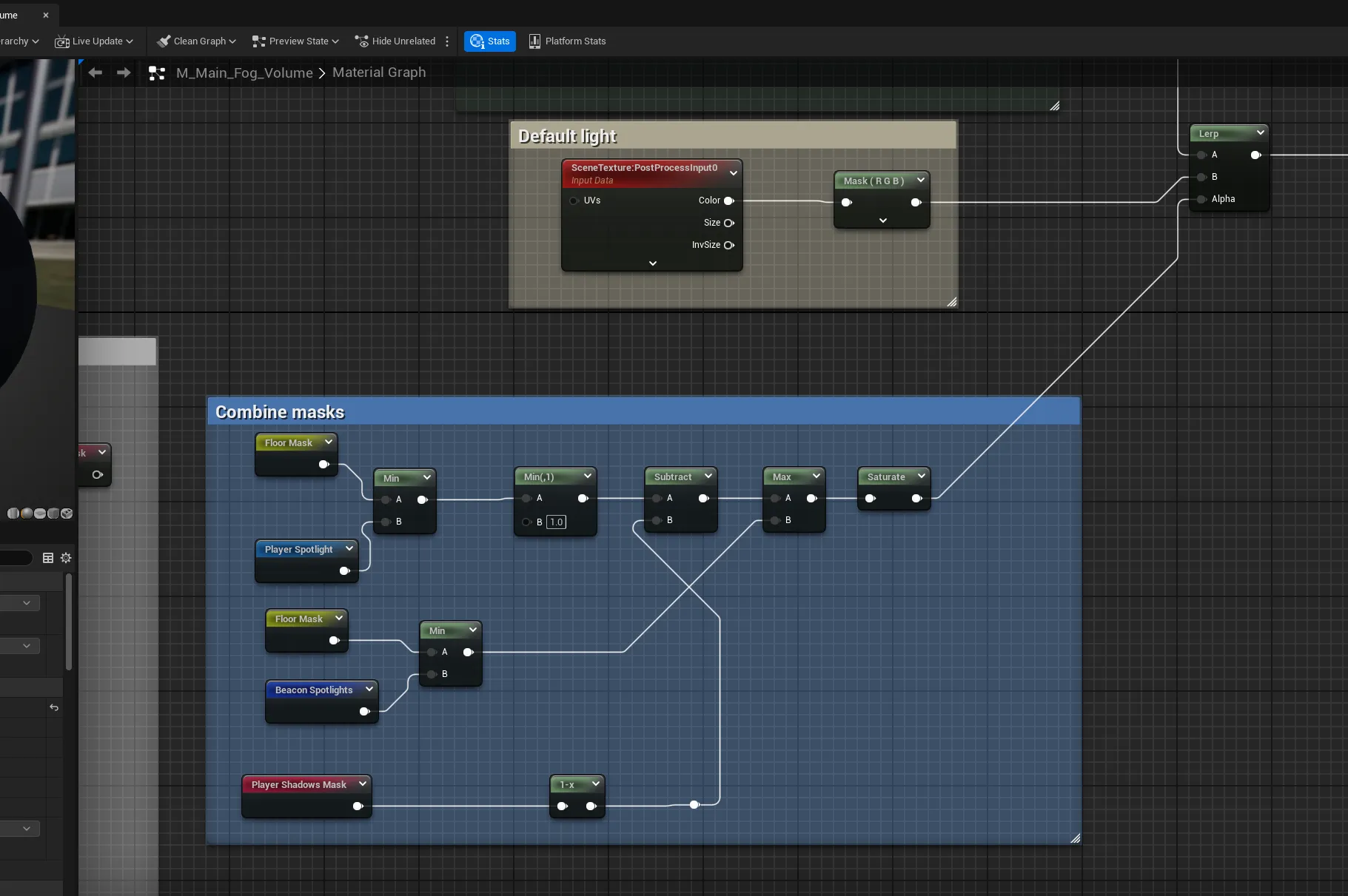The width and height of the screenshot is (1348, 896).
Task: Open the details table view icon
Action: 48,558
